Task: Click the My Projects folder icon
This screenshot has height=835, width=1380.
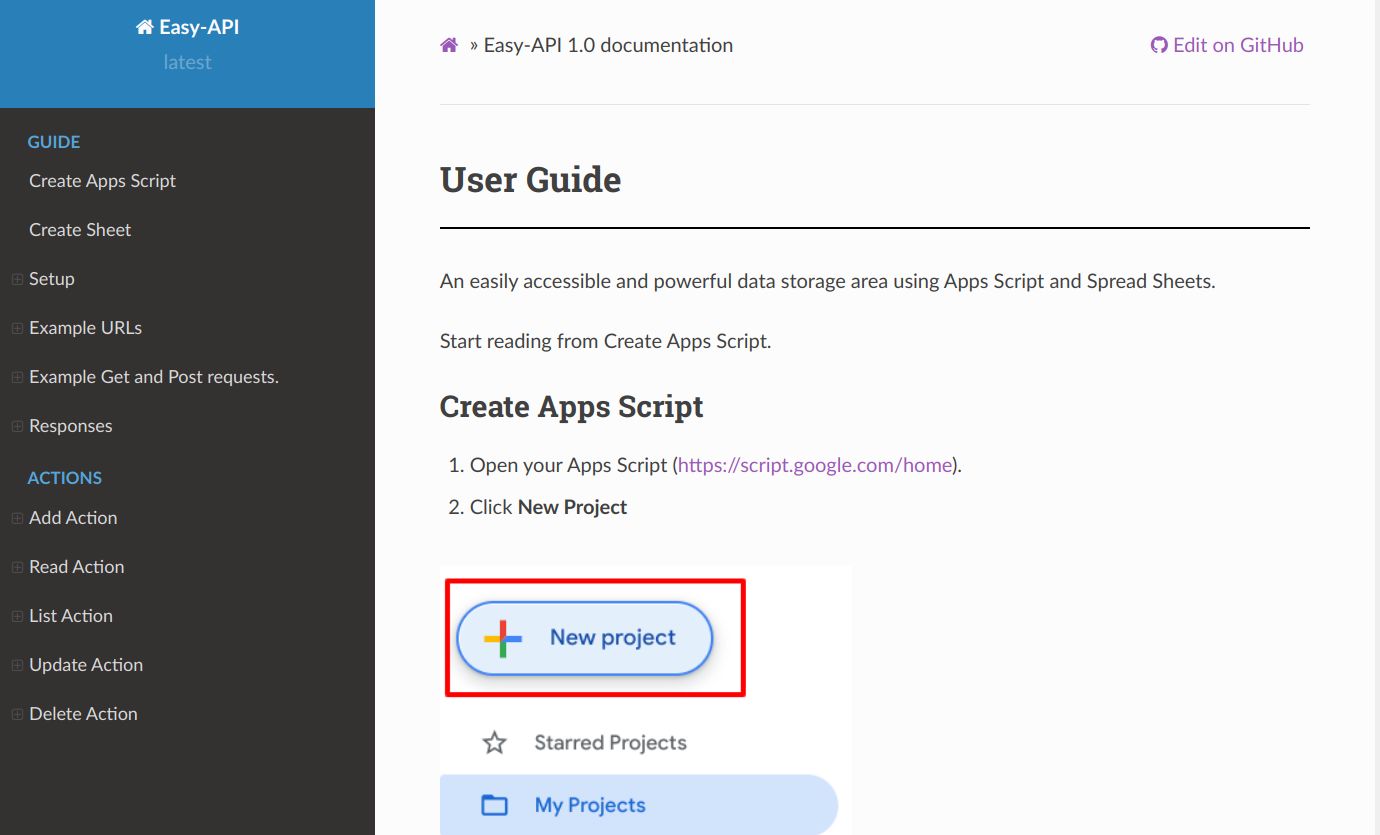Action: pos(494,805)
